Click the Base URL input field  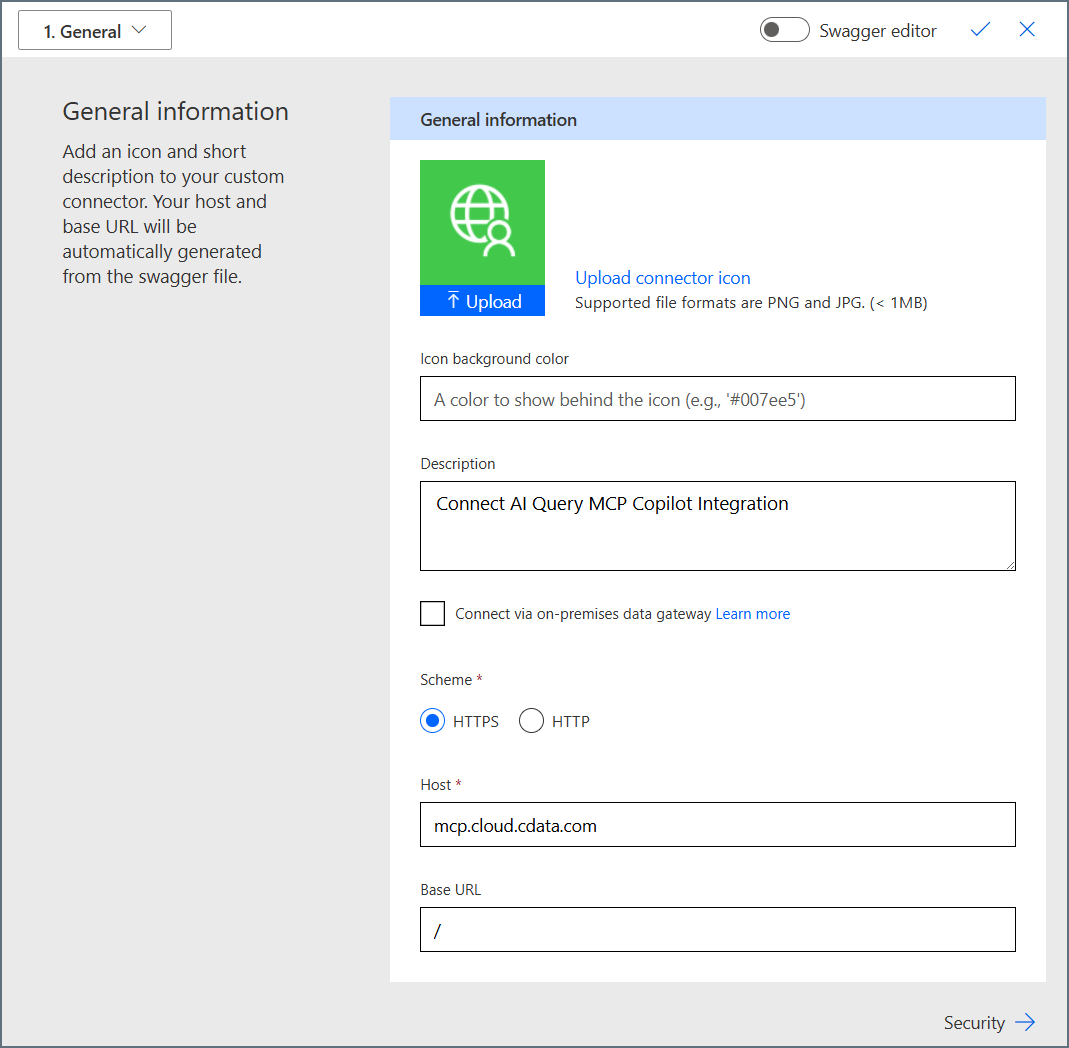point(717,929)
